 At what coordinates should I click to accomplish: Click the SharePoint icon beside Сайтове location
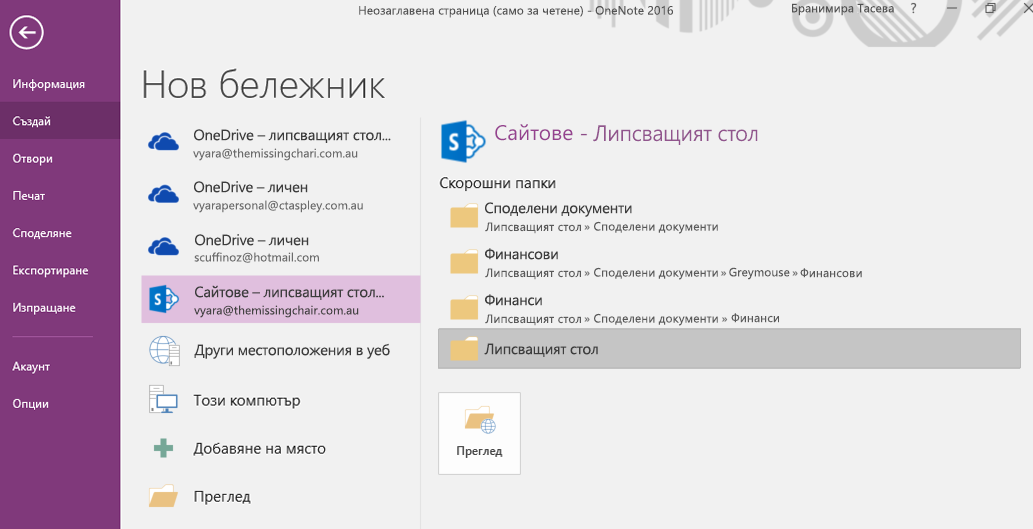coord(164,300)
